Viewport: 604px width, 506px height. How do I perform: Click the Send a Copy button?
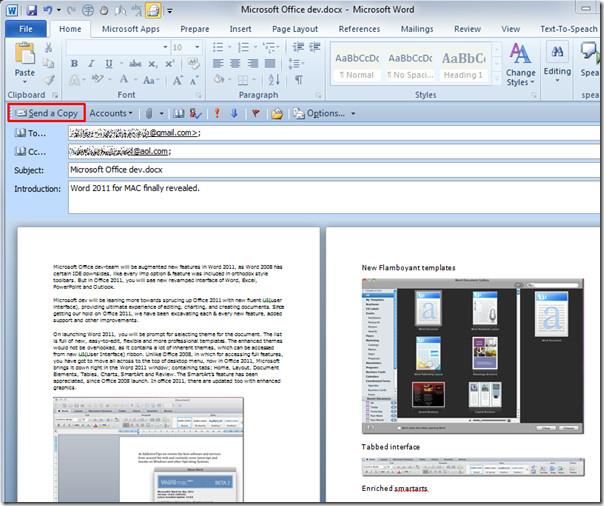tap(44, 113)
